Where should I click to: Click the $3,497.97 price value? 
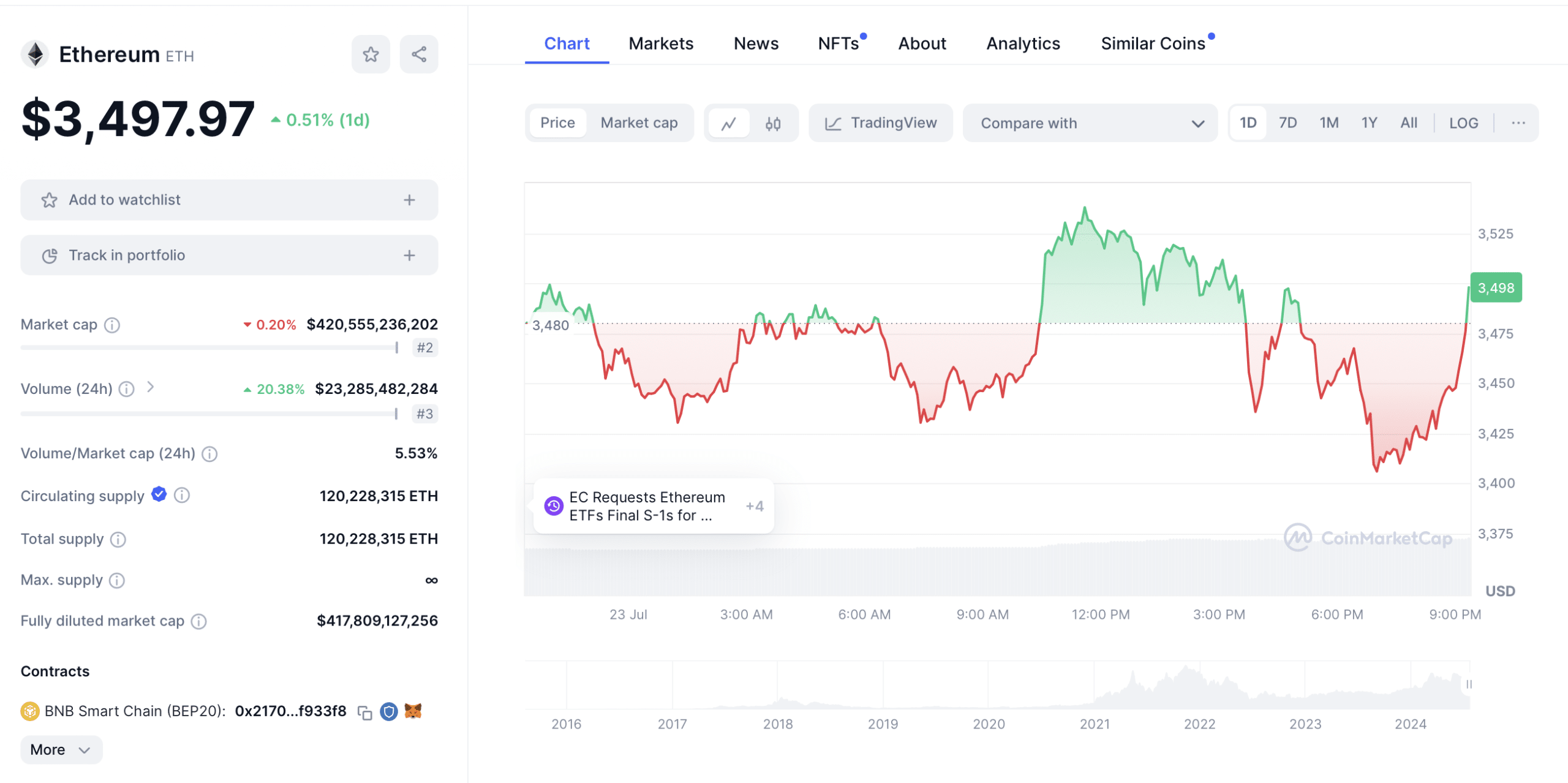tap(138, 119)
